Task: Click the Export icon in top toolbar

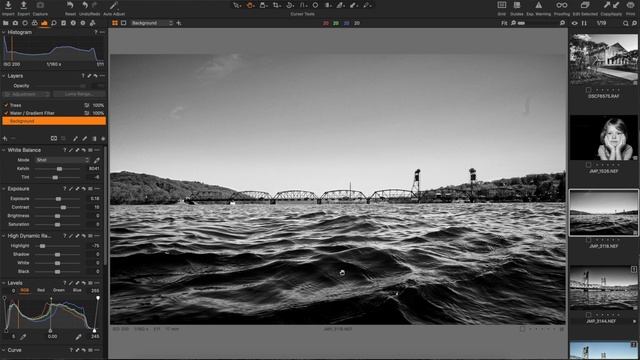Action: [24, 5]
